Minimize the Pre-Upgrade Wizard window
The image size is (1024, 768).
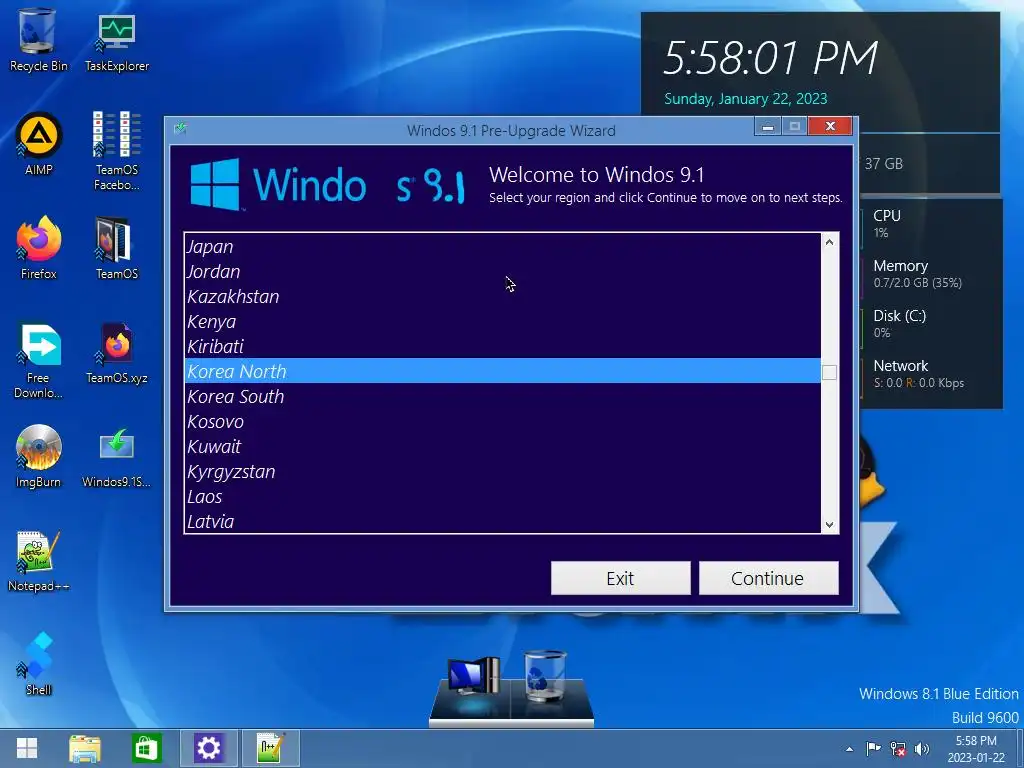click(768, 126)
